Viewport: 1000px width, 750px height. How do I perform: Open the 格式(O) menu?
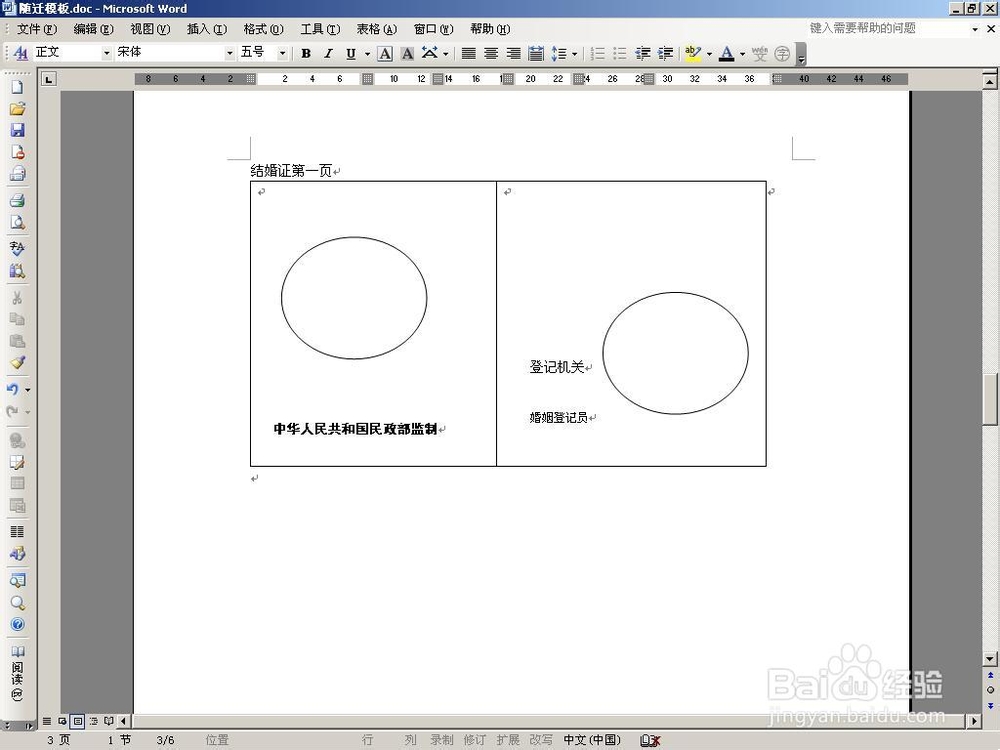pyautogui.click(x=263, y=29)
